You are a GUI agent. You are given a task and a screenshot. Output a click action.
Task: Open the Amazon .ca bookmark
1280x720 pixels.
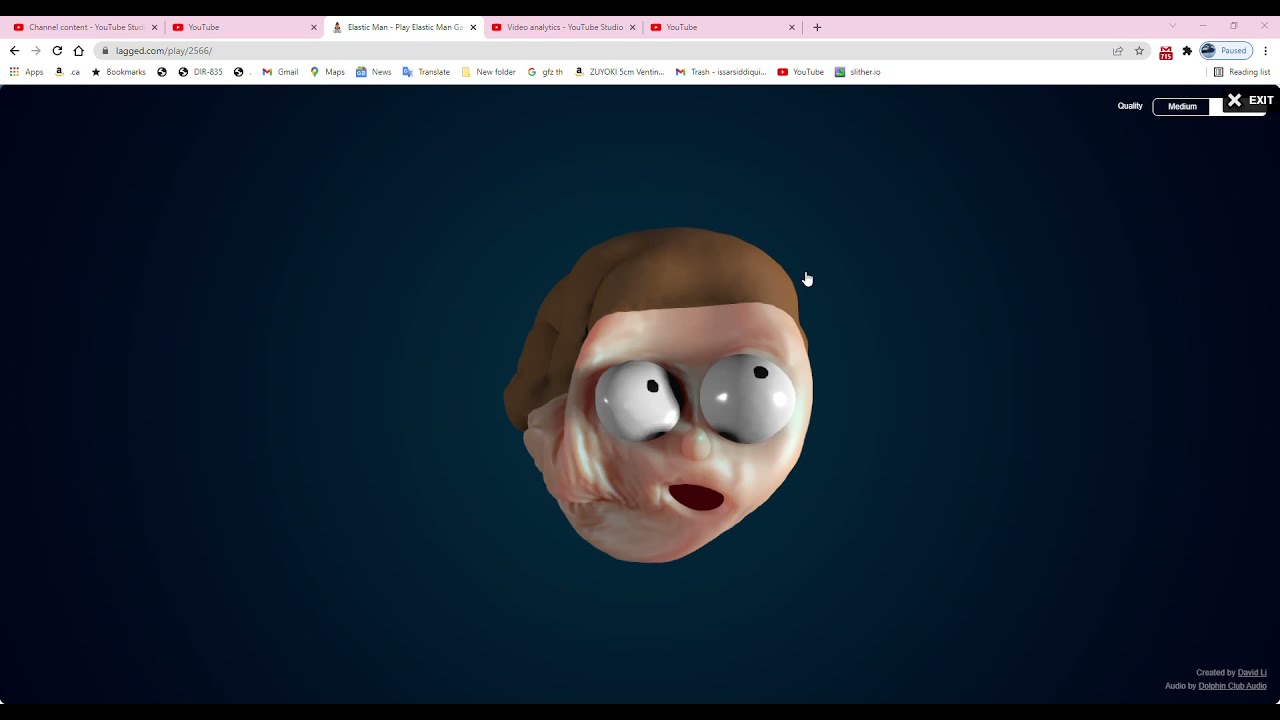67,72
